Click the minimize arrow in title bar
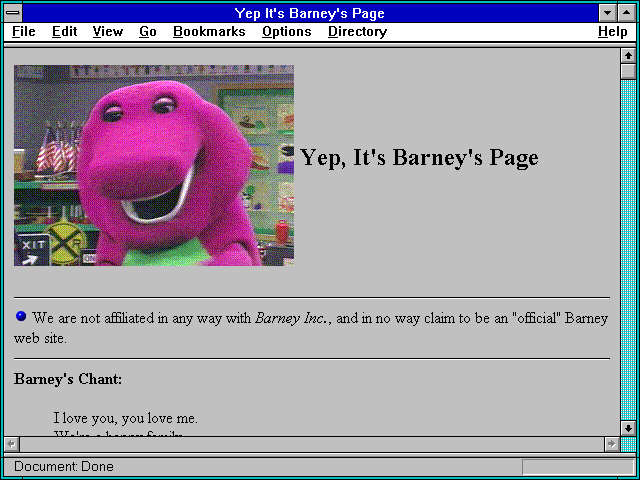The width and height of the screenshot is (640, 480). (608, 13)
